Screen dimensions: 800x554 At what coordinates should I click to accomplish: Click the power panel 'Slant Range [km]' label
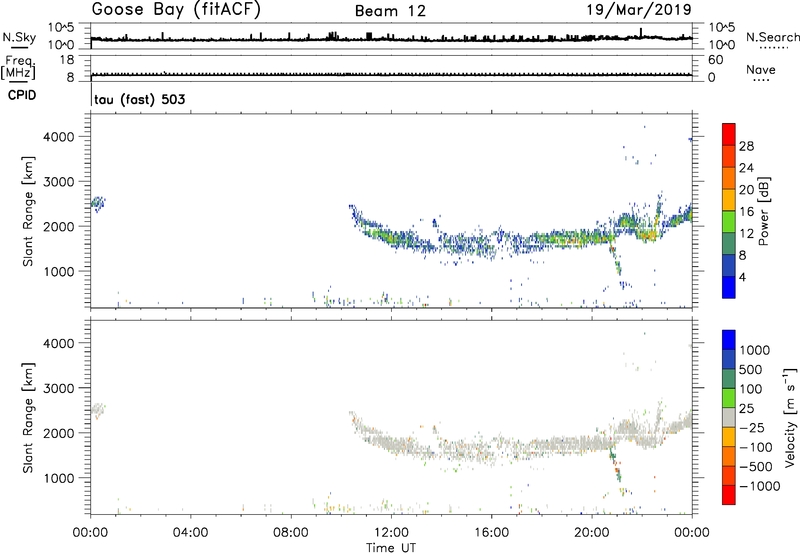(x=28, y=211)
